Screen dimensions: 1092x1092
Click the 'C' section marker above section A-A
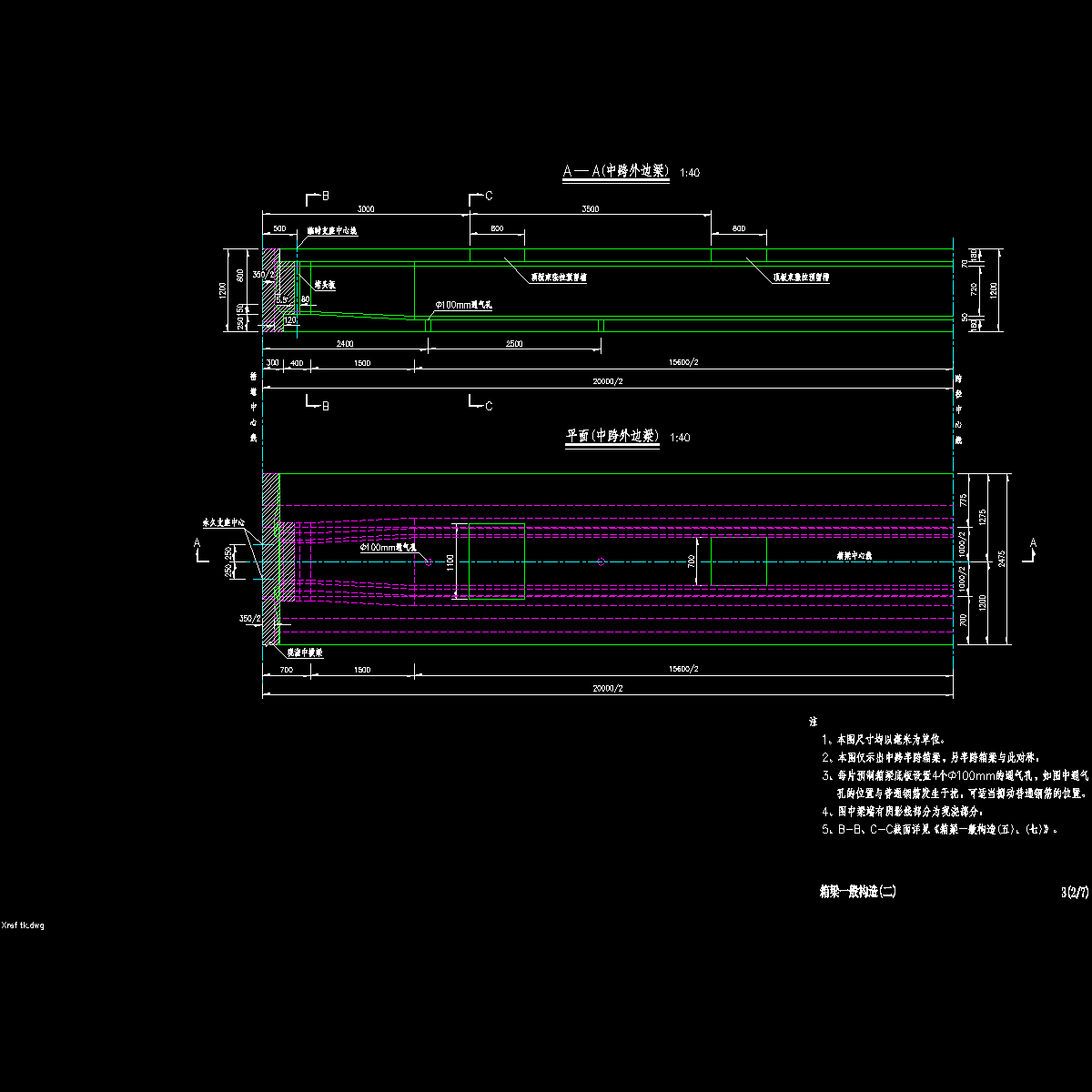[489, 197]
